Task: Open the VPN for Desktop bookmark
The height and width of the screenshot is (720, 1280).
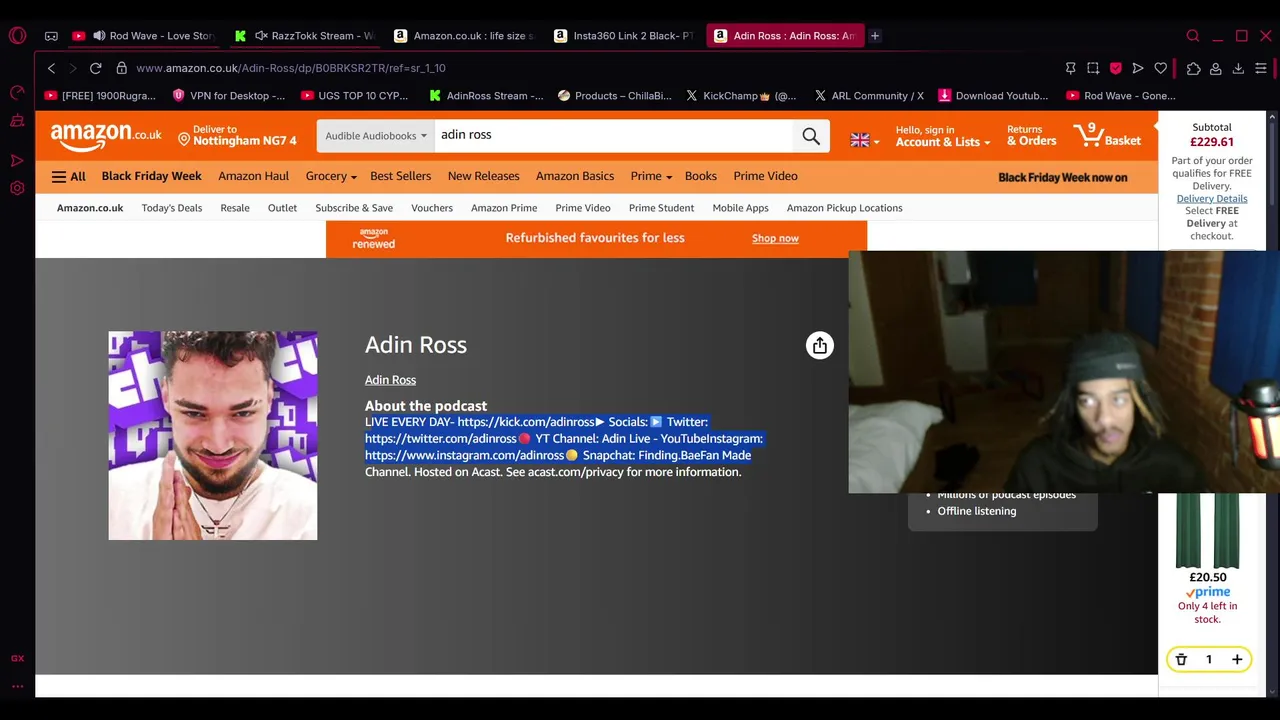Action: click(x=228, y=96)
